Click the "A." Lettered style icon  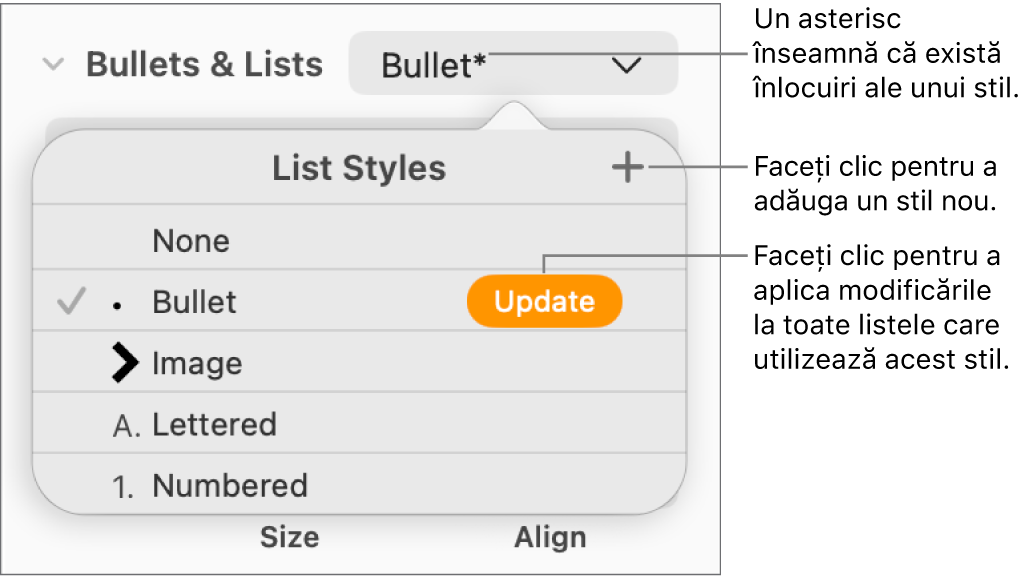126,426
